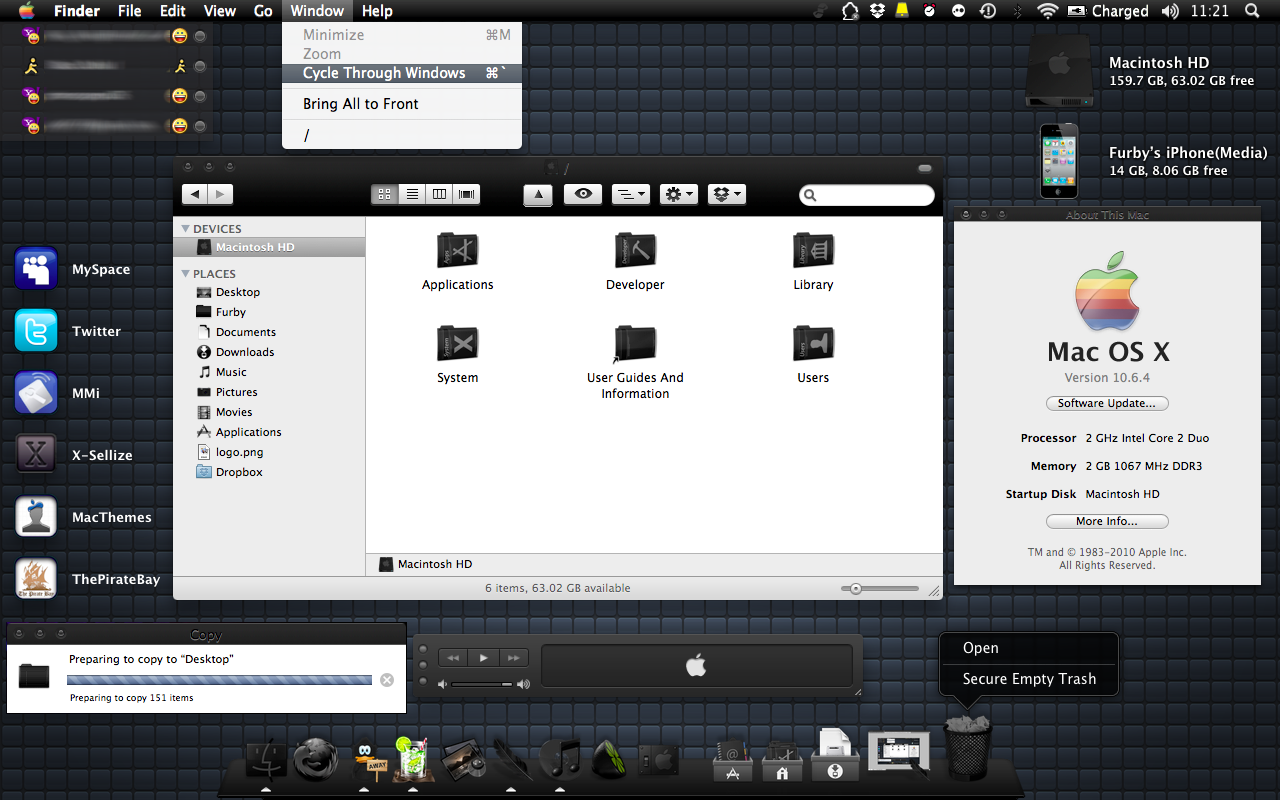Open iTunes from the Dock

(561, 760)
